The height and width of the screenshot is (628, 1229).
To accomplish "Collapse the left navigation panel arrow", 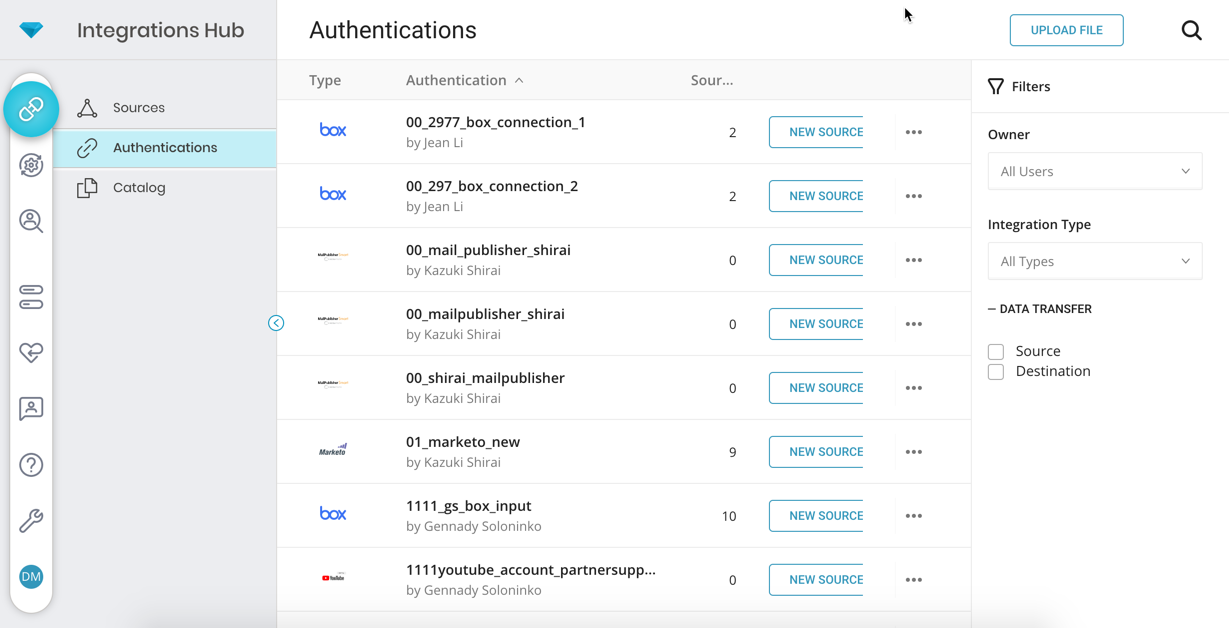I will coord(276,323).
